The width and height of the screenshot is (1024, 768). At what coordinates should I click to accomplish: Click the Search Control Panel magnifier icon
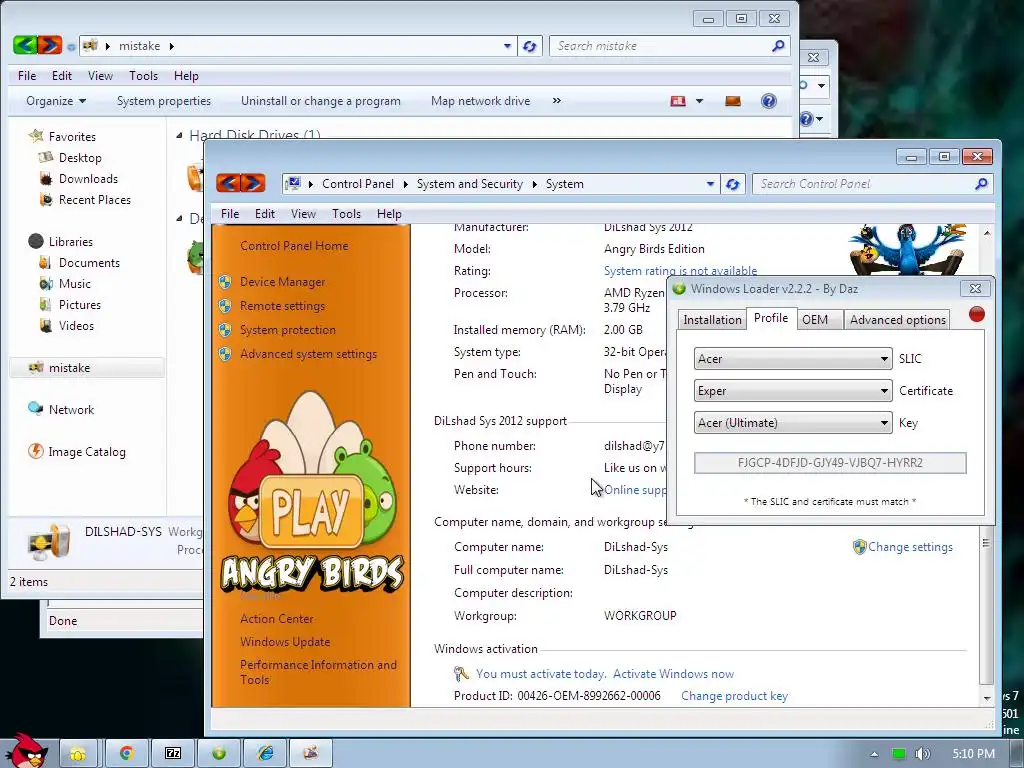click(x=981, y=184)
